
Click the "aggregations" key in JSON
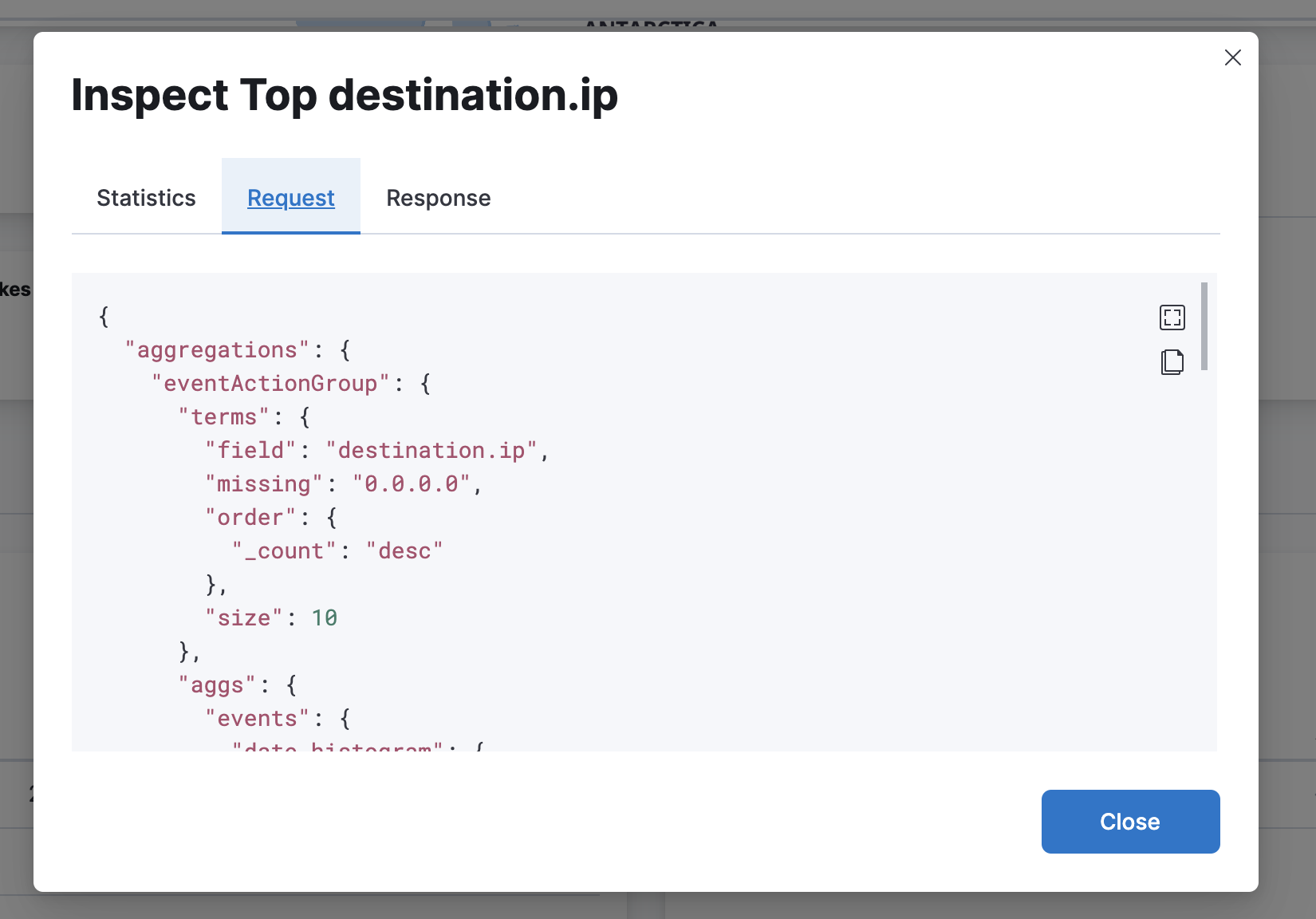(217, 350)
